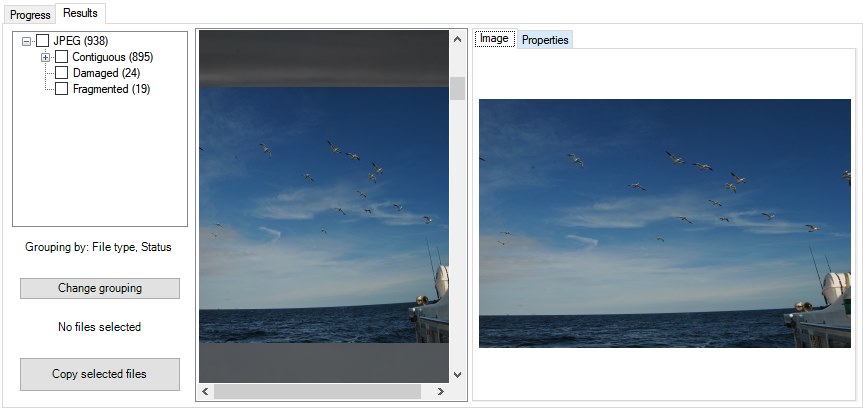Switch to the Progress tab
Screen dimensions: 863x408
coord(30,15)
